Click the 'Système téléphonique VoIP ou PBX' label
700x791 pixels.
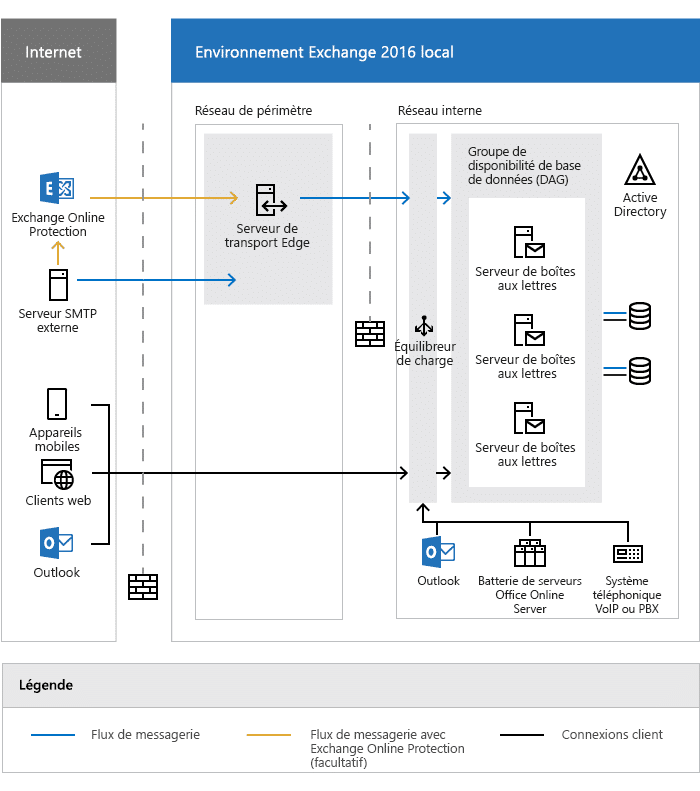pos(627,595)
